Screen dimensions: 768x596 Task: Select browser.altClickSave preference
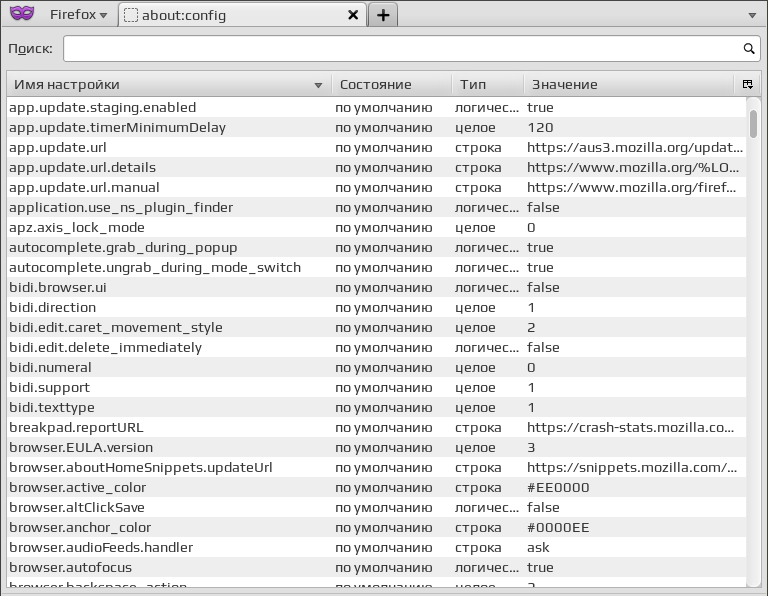[x=377, y=507]
